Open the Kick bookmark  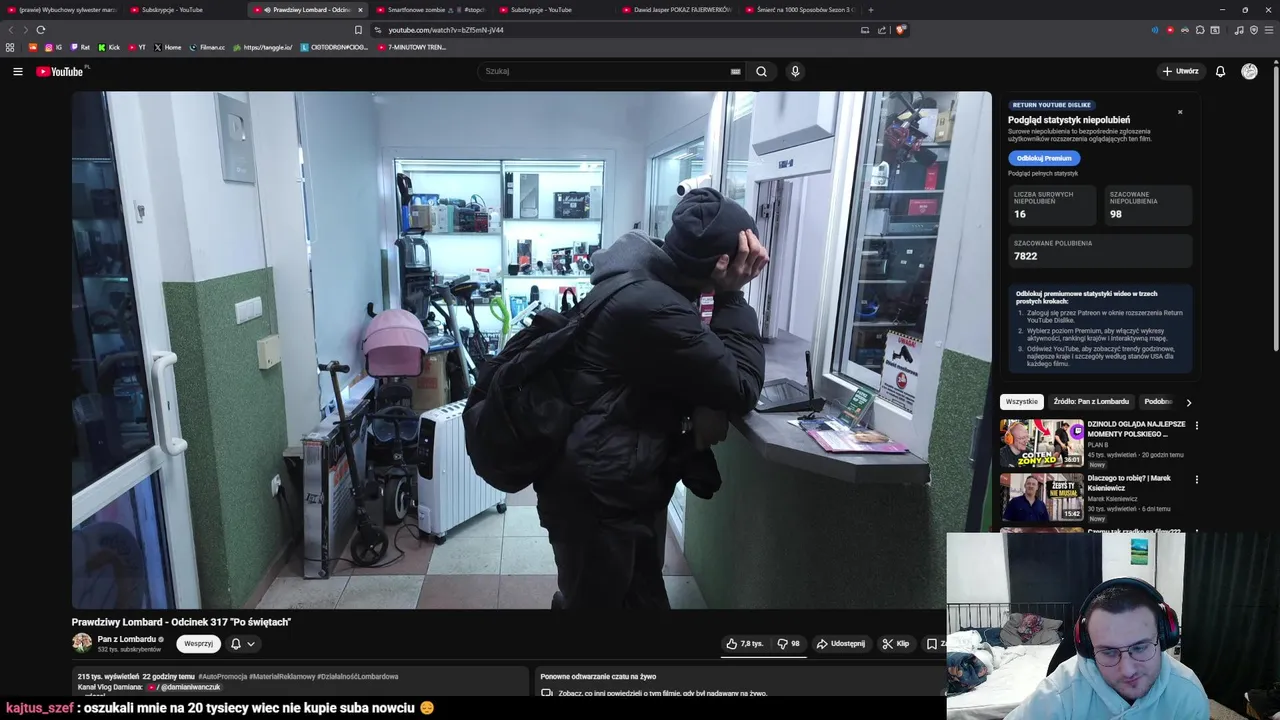coord(109,47)
